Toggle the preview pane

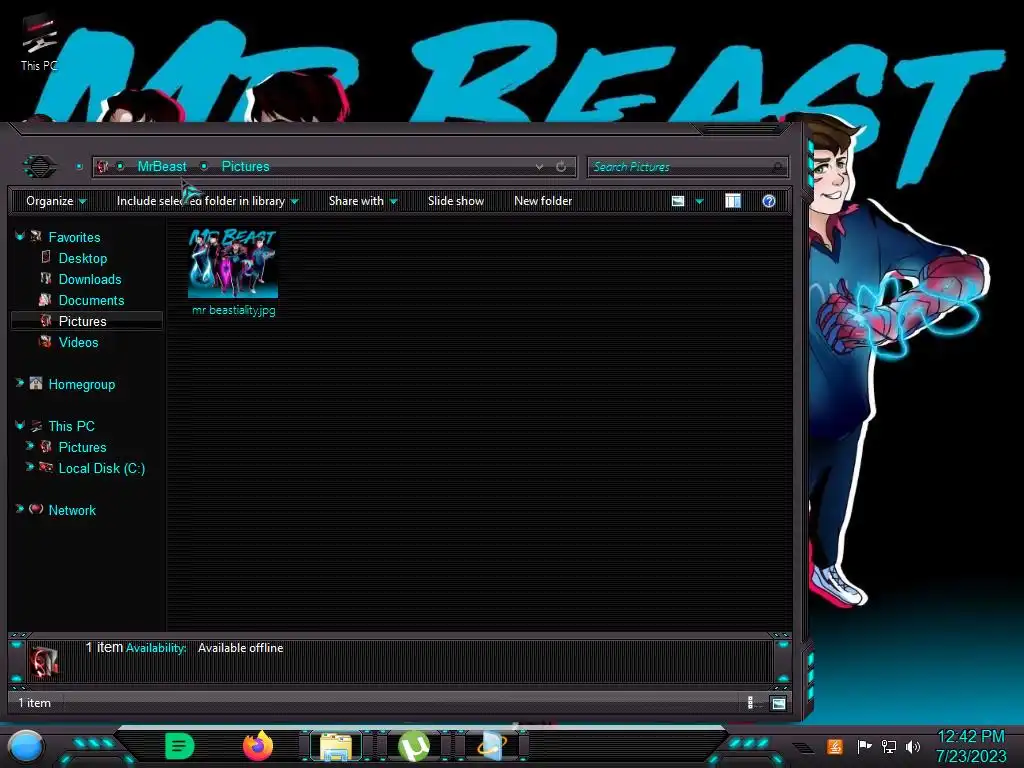click(x=733, y=201)
